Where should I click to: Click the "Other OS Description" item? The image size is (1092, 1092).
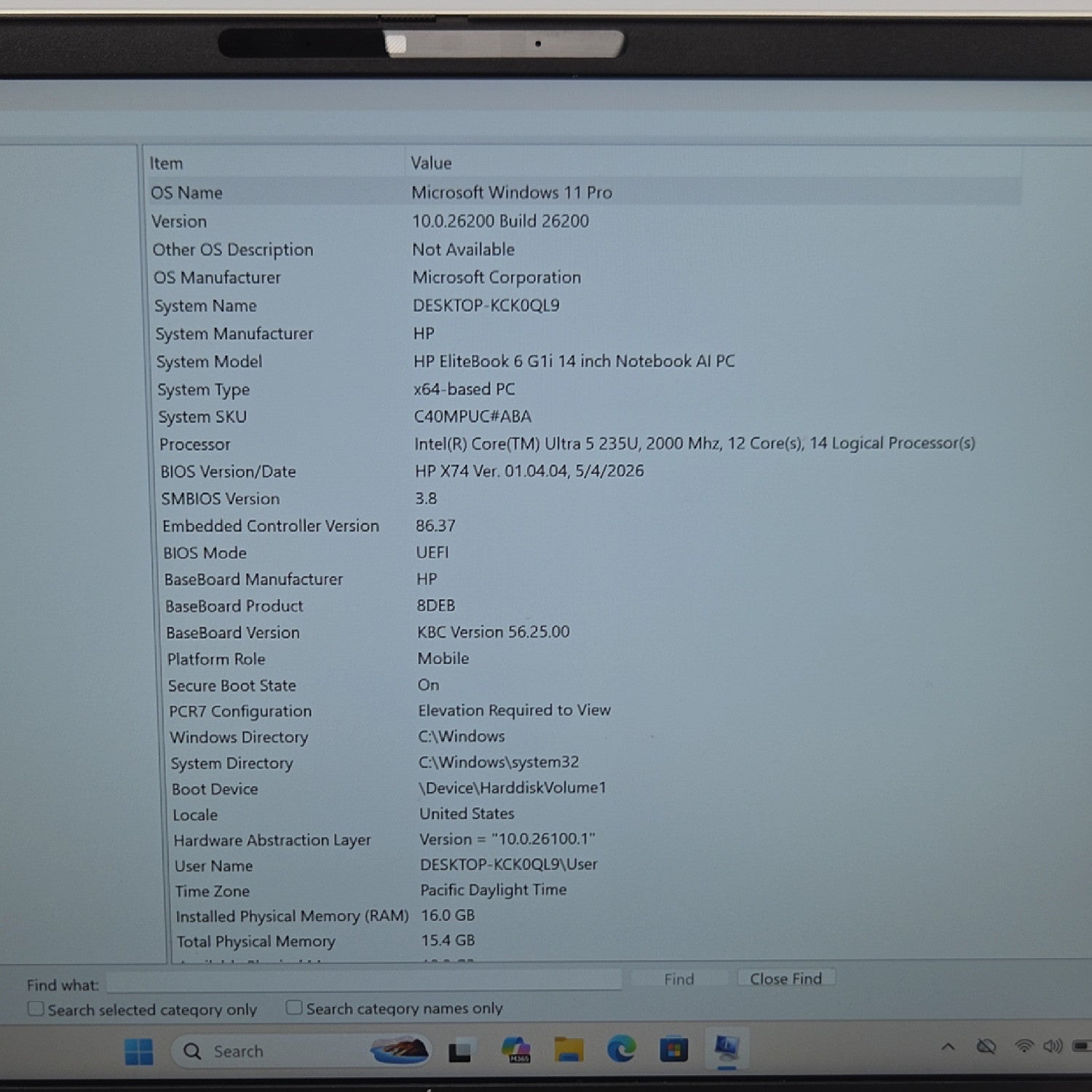point(233,250)
